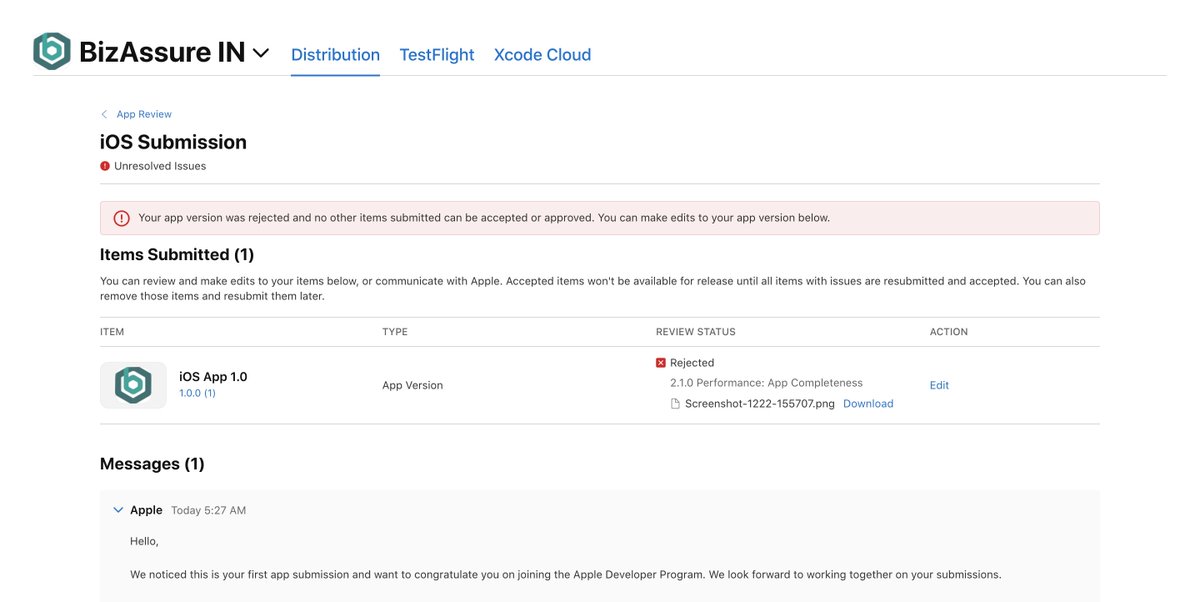This screenshot has width=1200, height=602.
Task: Click the Unresolved Issues label
Action: [160, 166]
